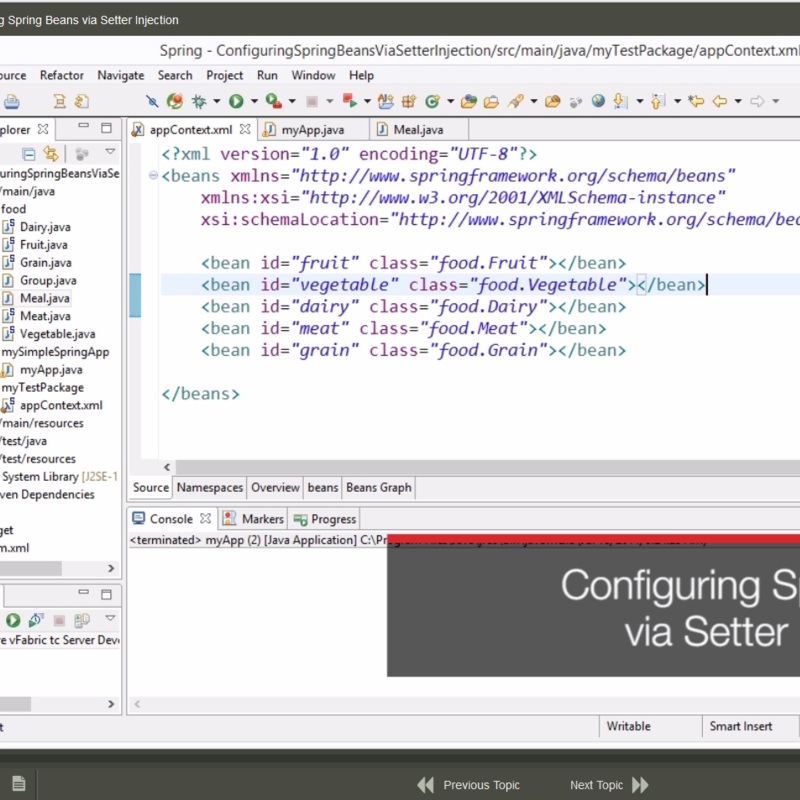This screenshot has width=800, height=800.
Task: Switch to Beans Graph editor tab
Action: (x=379, y=488)
